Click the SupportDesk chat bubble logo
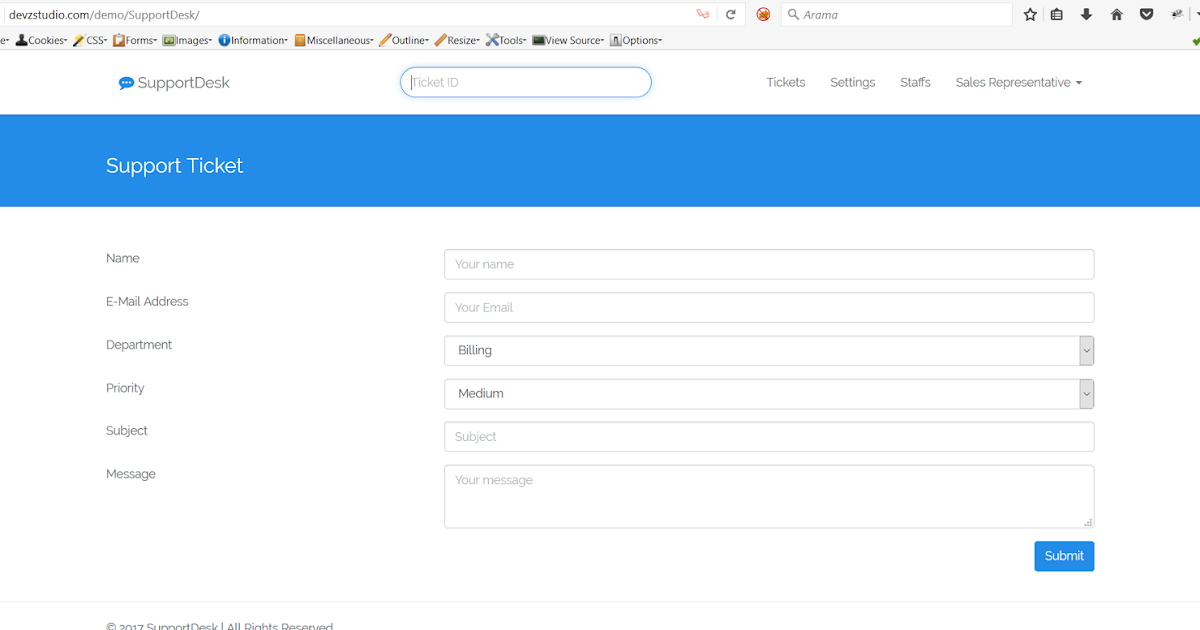The width and height of the screenshot is (1200, 630). 126,82
